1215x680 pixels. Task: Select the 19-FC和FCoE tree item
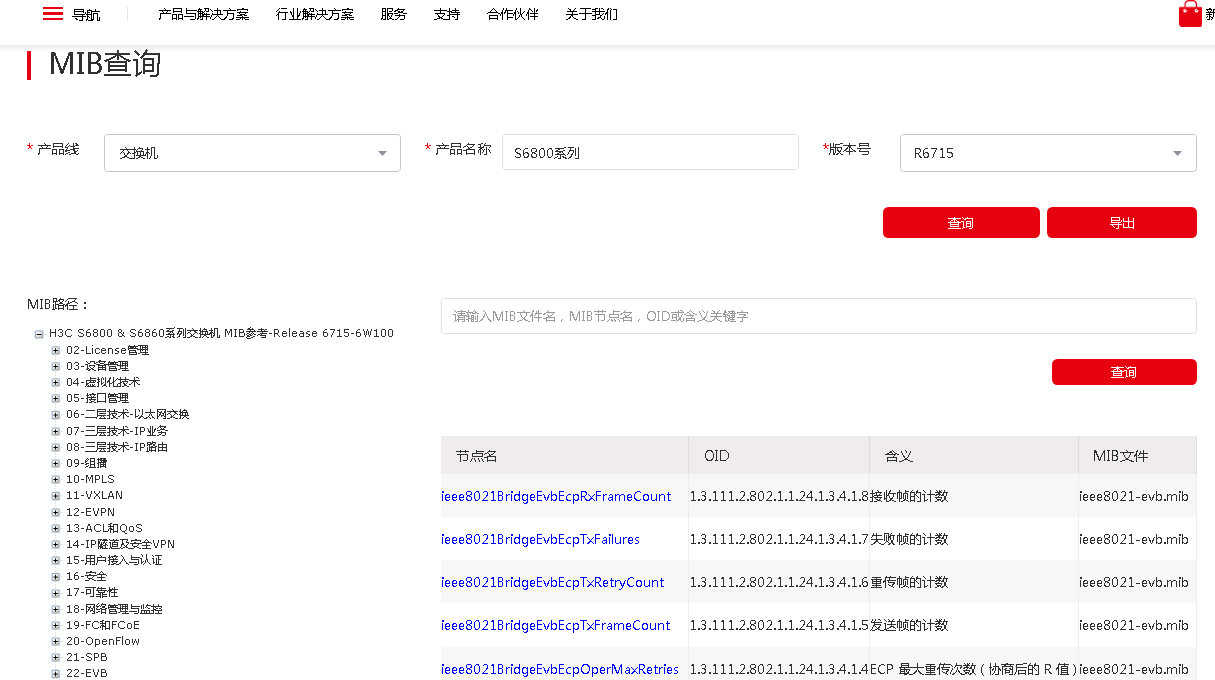[103, 625]
